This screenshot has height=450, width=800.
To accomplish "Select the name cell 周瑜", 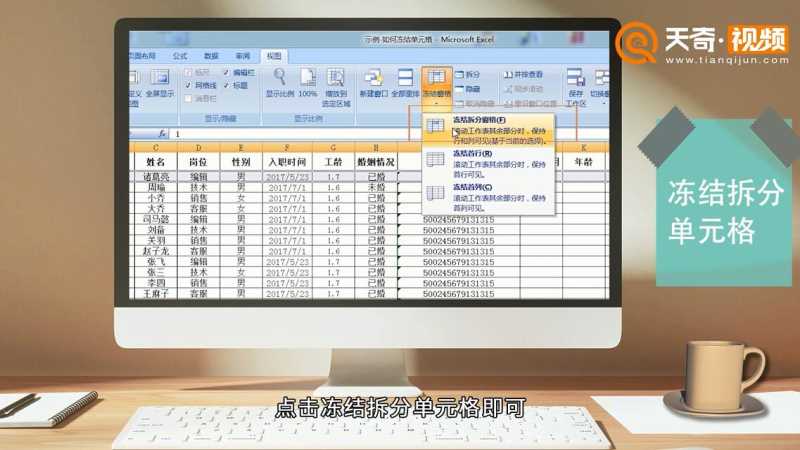I will [156, 187].
